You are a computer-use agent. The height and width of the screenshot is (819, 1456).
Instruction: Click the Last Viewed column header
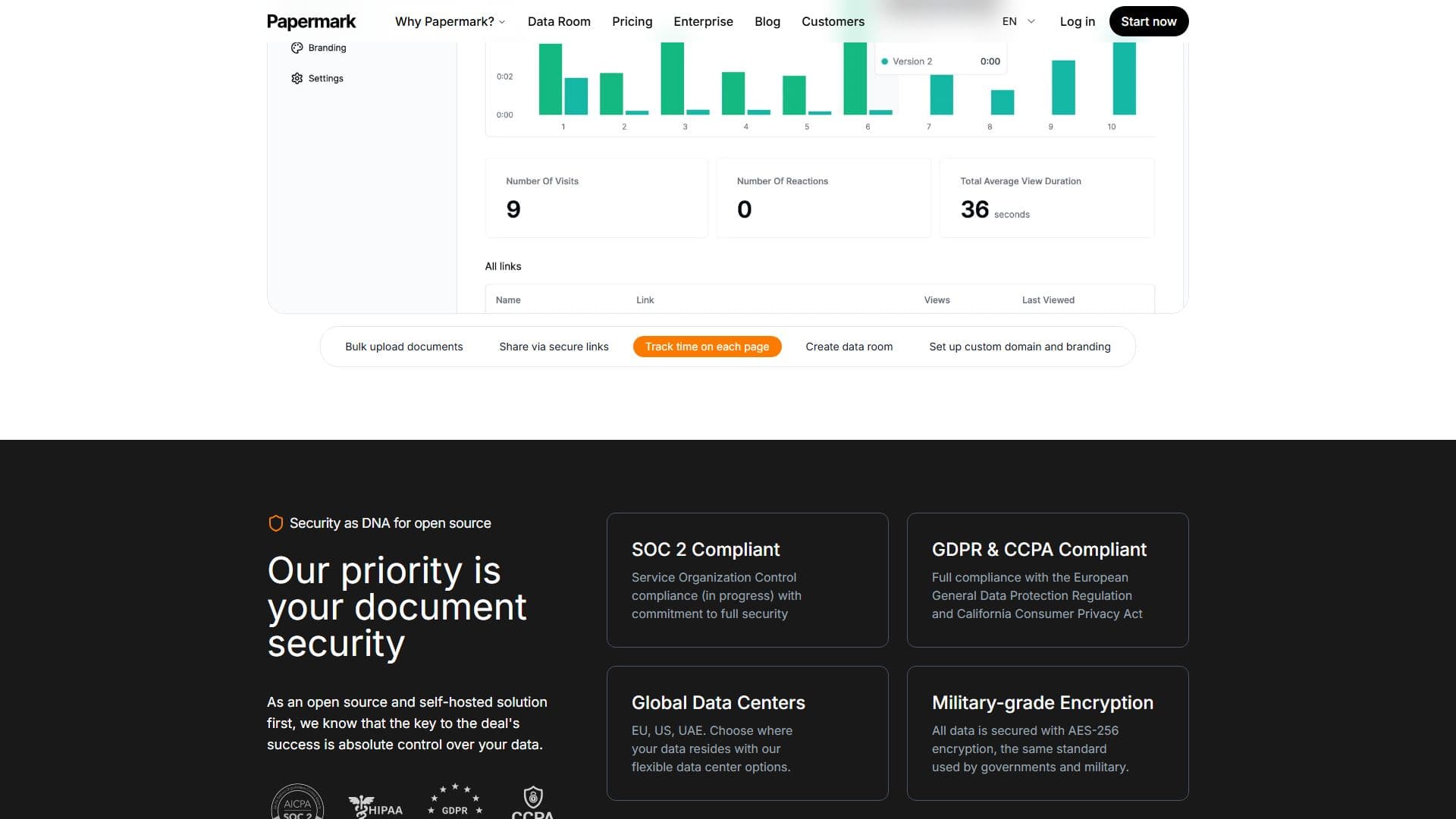(x=1048, y=300)
